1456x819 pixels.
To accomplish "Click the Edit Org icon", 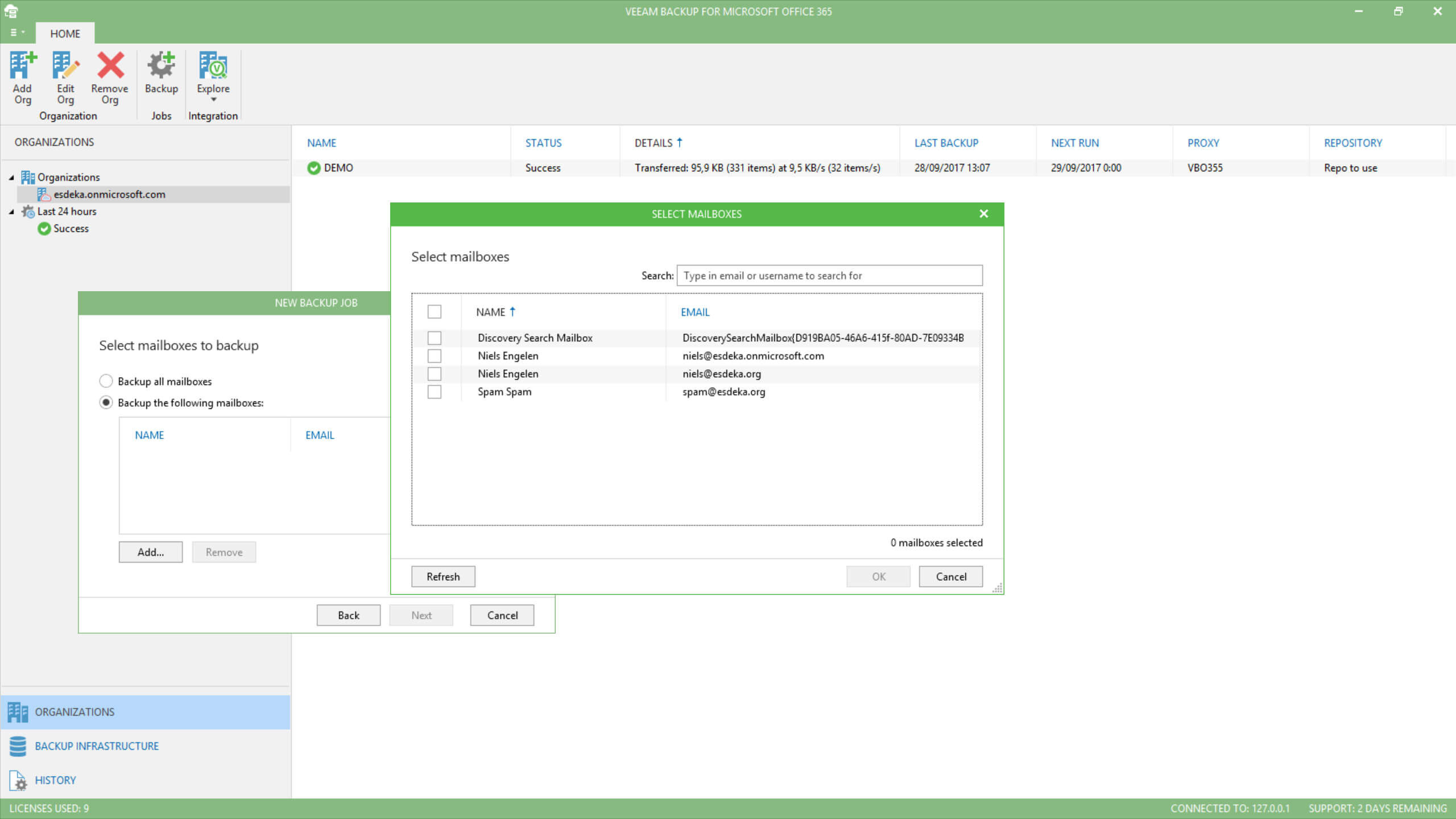I will [65, 67].
